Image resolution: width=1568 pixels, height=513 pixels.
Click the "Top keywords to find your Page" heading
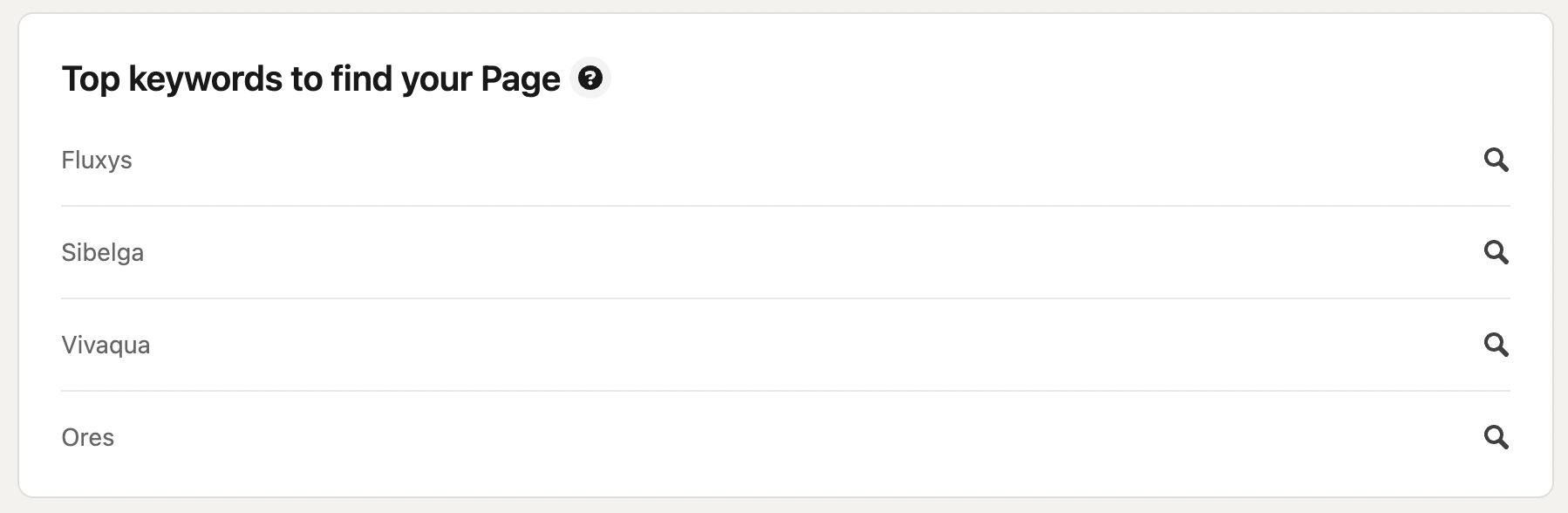click(x=310, y=79)
